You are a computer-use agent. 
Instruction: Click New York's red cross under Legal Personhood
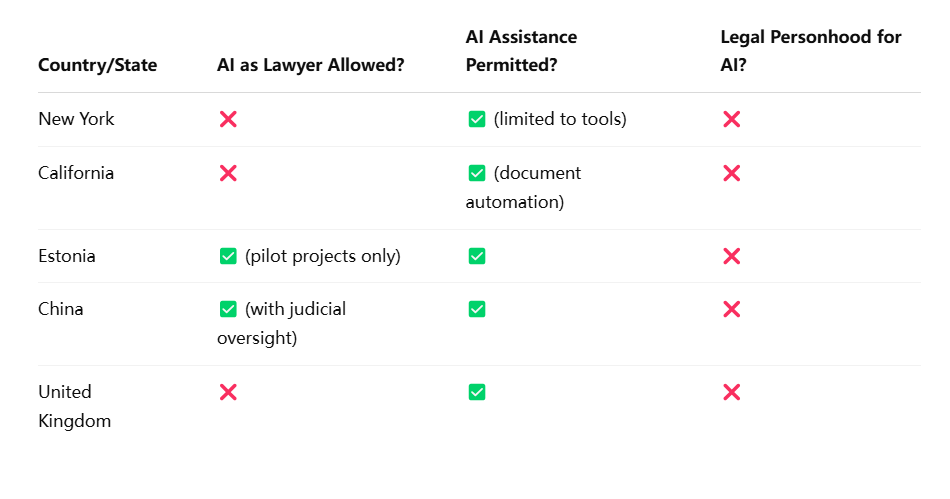tap(731, 119)
